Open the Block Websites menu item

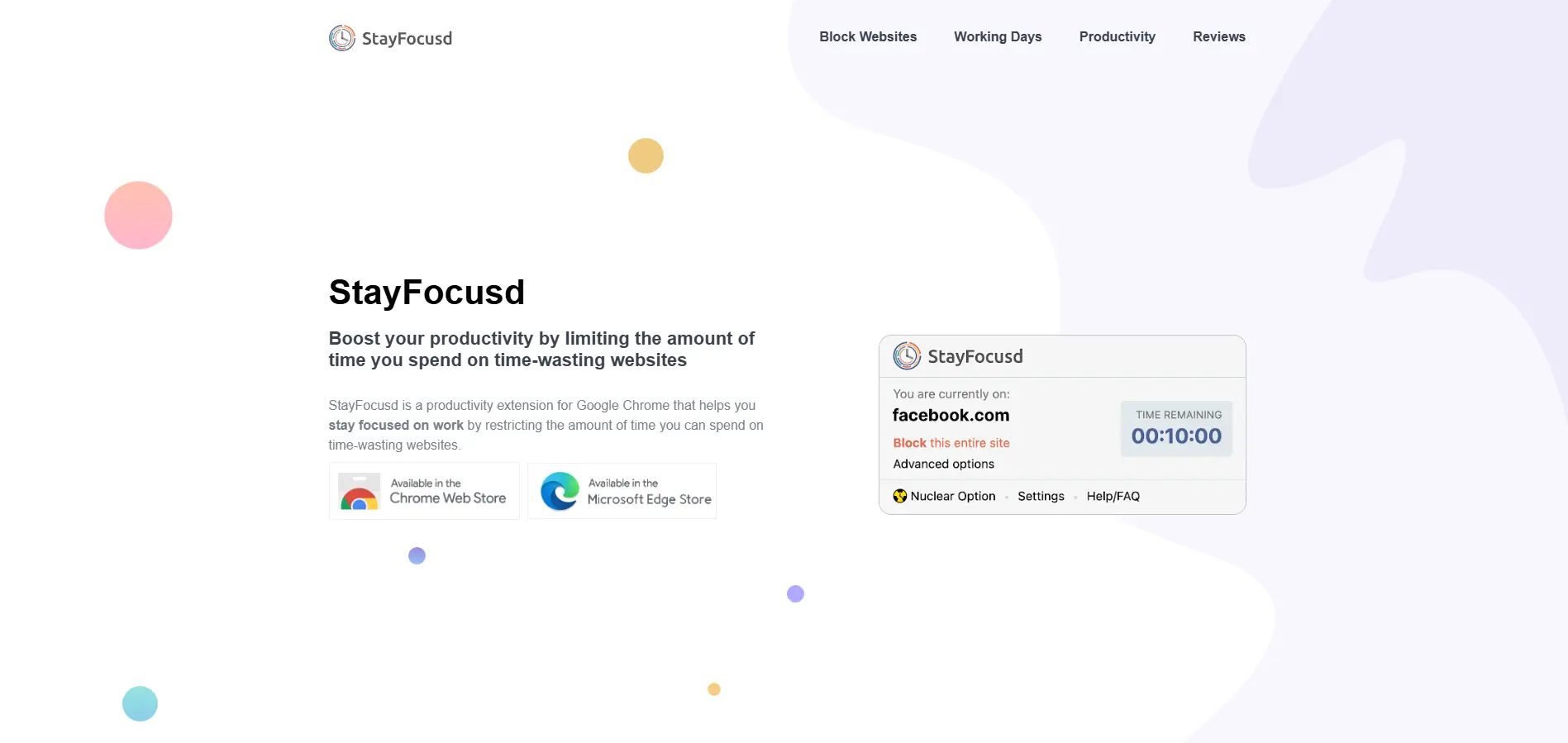pos(868,36)
